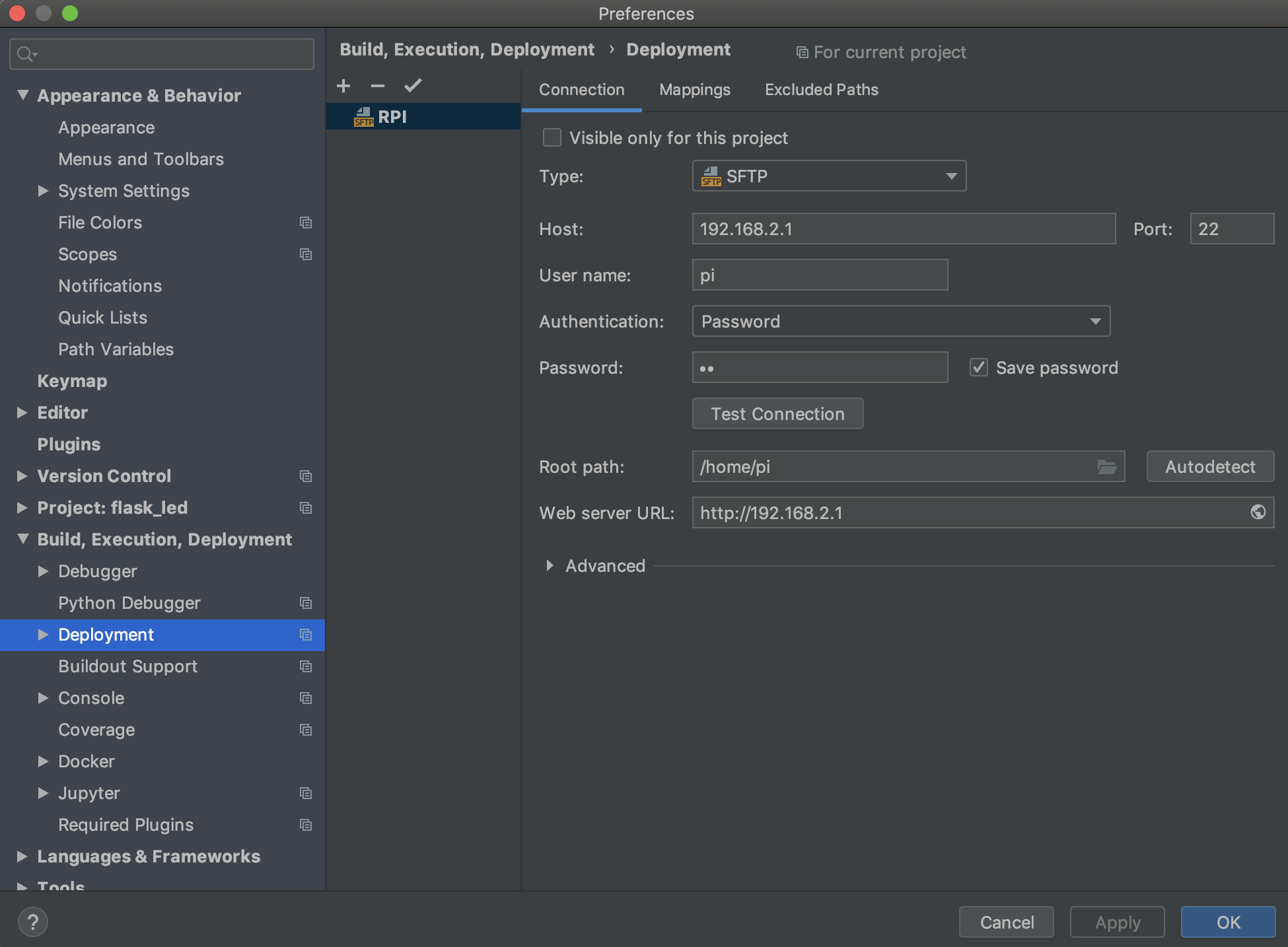Toggle the Save password checkbox
Screen dimensions: 1288x947
point(979,368)
